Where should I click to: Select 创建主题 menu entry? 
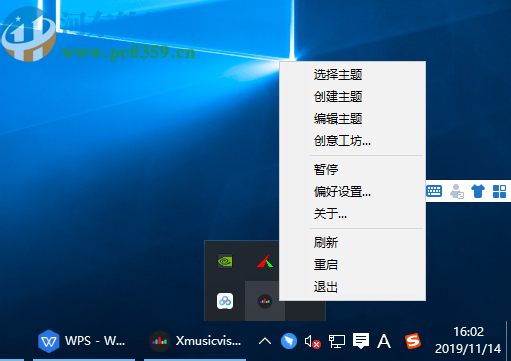coord(352,97)
